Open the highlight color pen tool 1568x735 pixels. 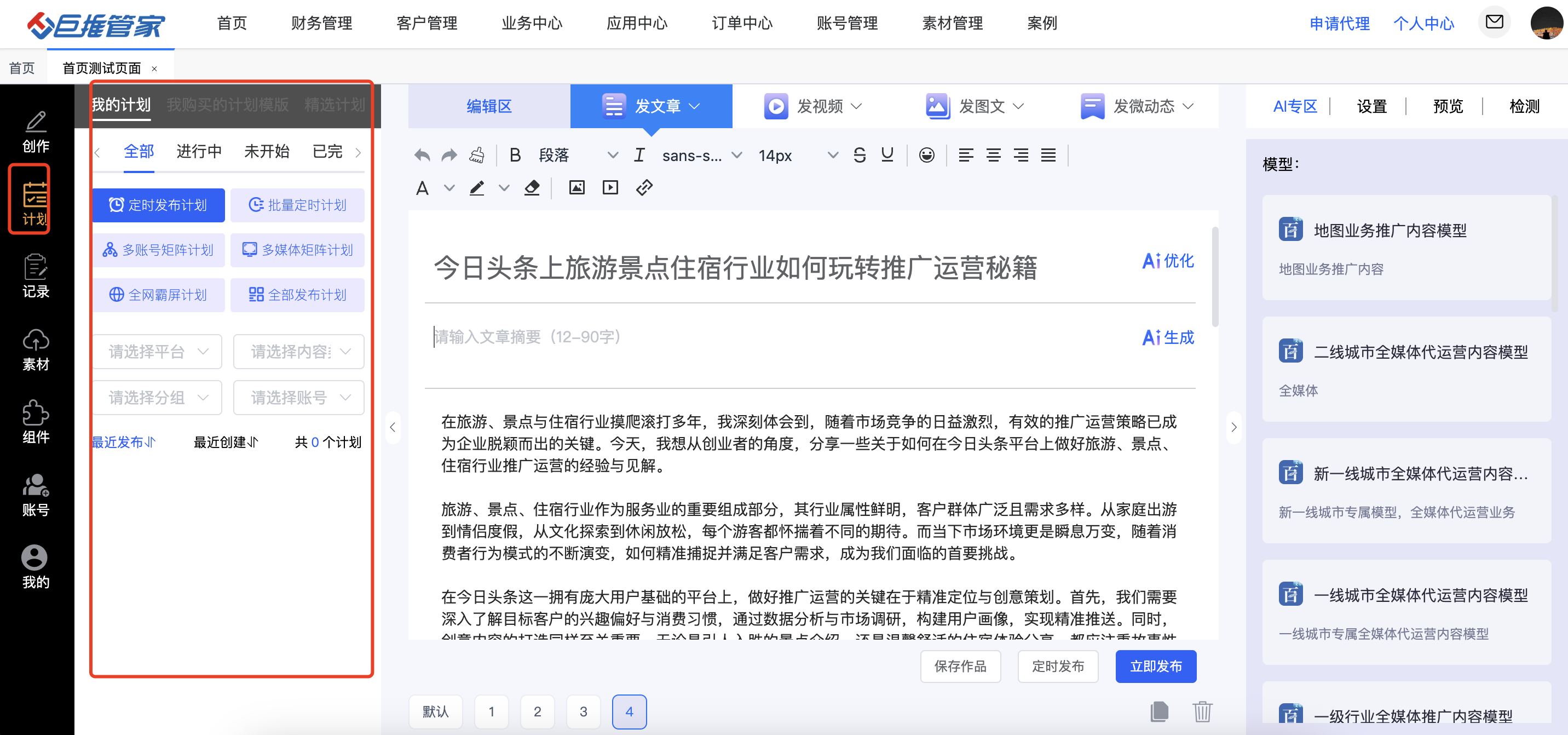tap(477, 187)
